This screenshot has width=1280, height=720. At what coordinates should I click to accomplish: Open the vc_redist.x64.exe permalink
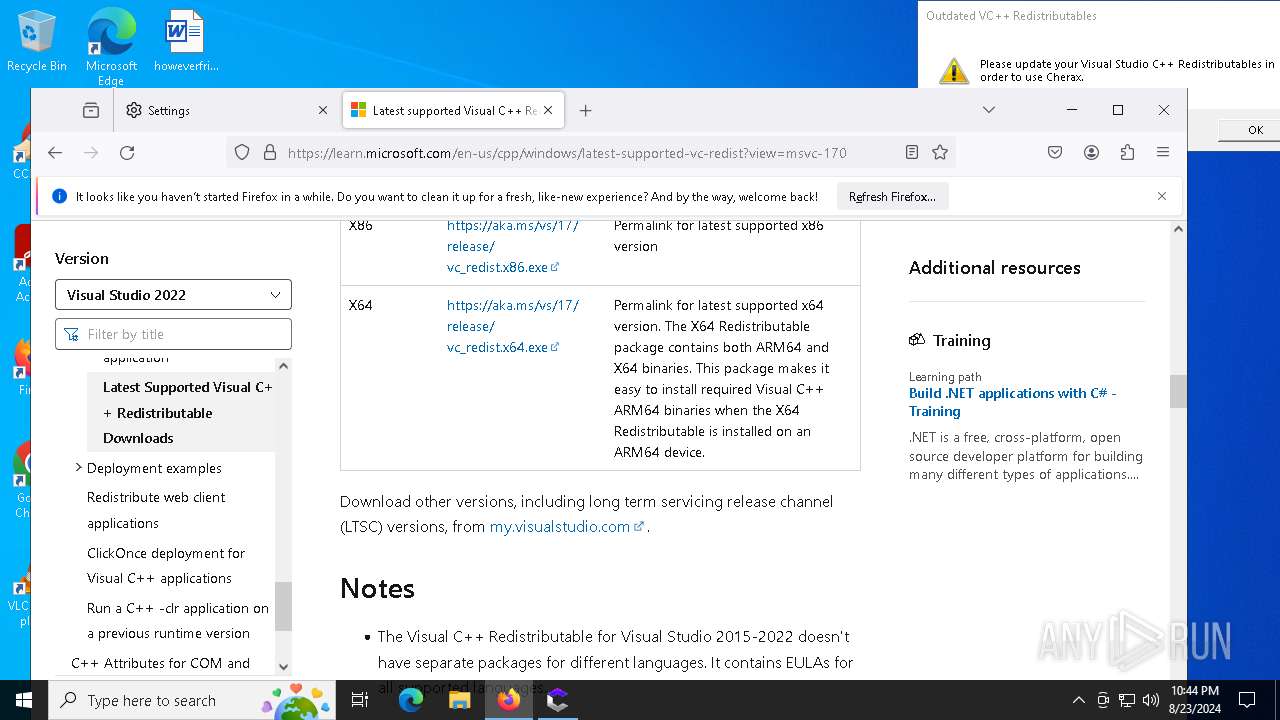click(x=512, y=326)
